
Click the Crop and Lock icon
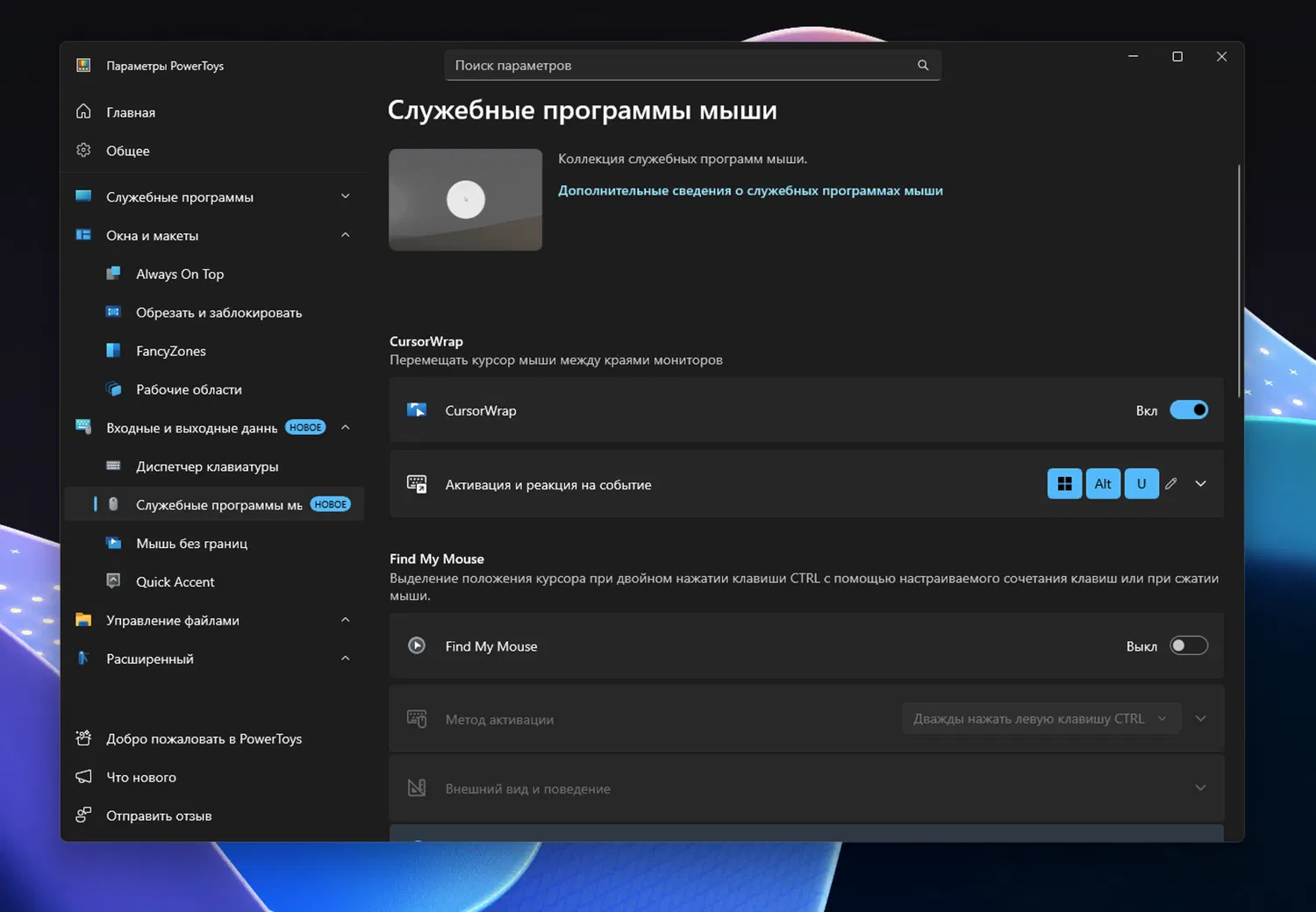(x=113, y=312)
